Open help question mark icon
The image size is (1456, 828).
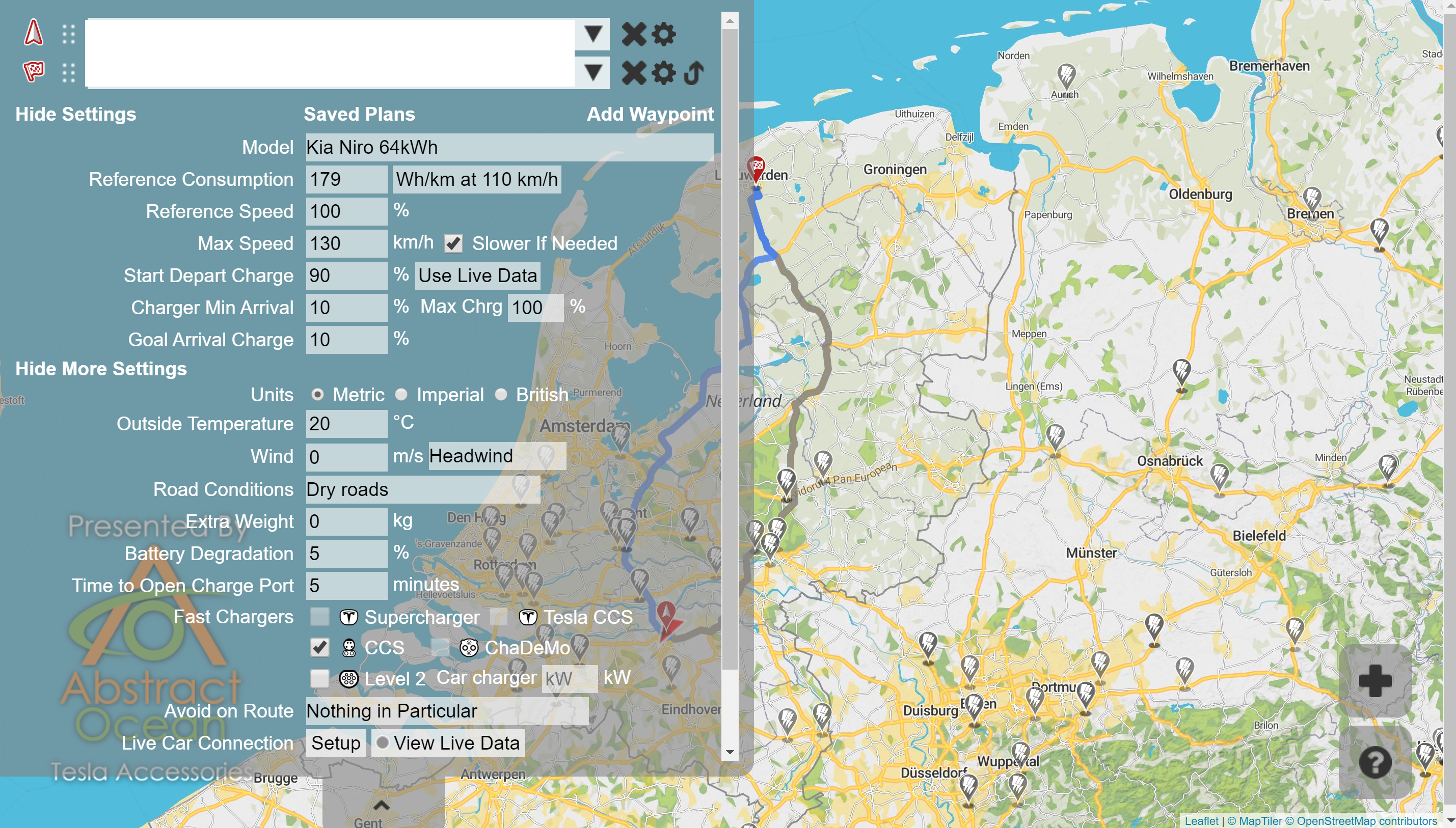coord(1374,762)
